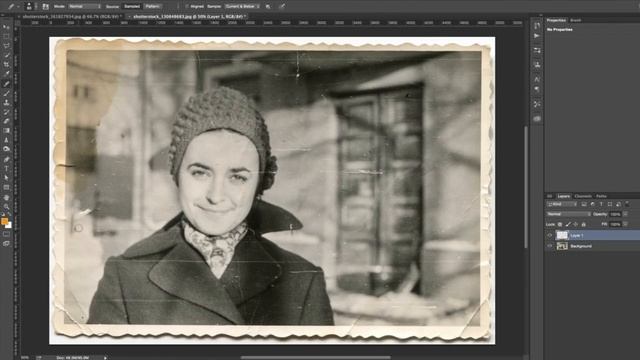Select the Eraser tool
The height and width of the screenshot is (360, 640).
point(6,121)
